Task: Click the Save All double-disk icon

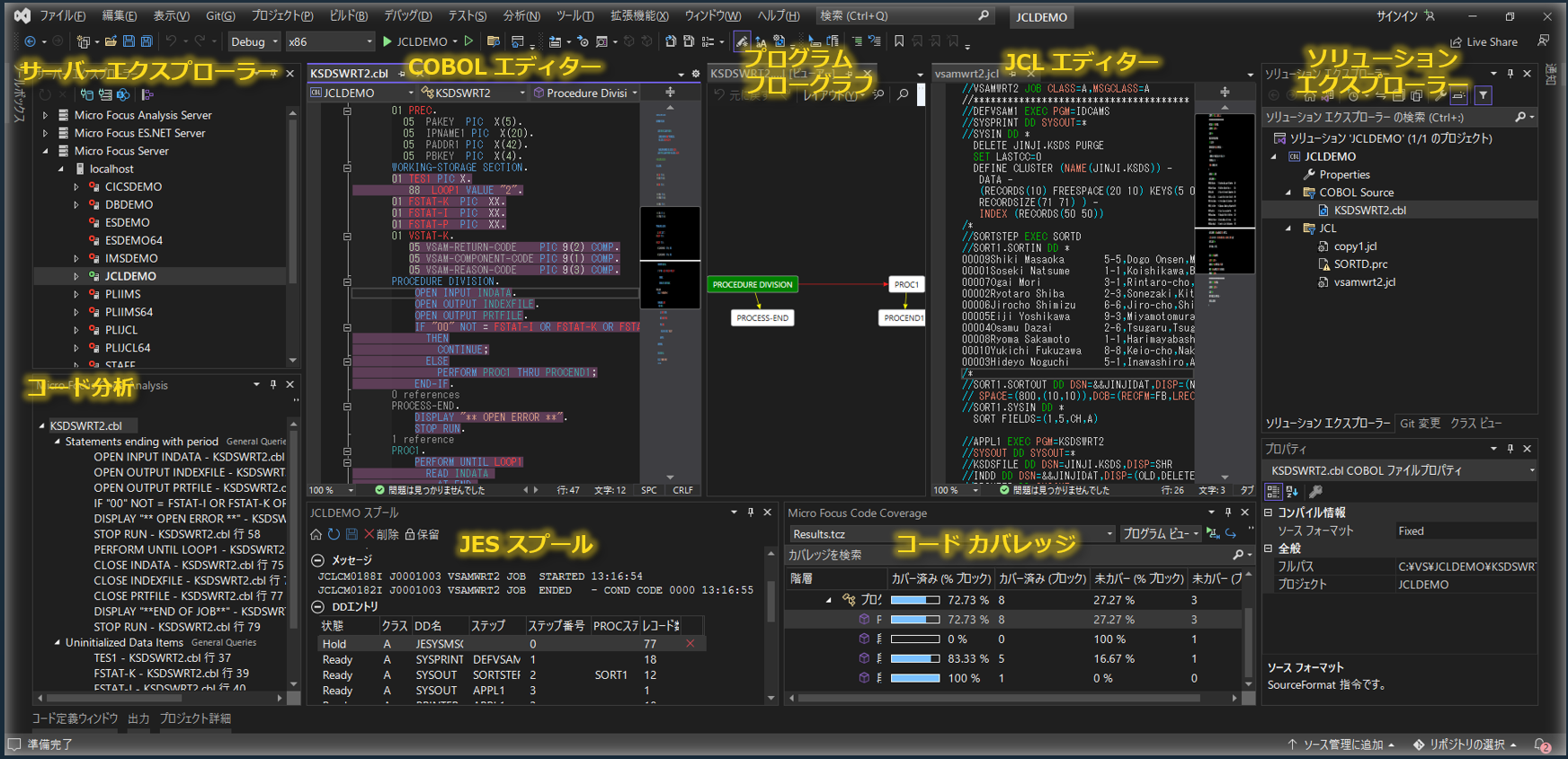Action: coord(147,41)
